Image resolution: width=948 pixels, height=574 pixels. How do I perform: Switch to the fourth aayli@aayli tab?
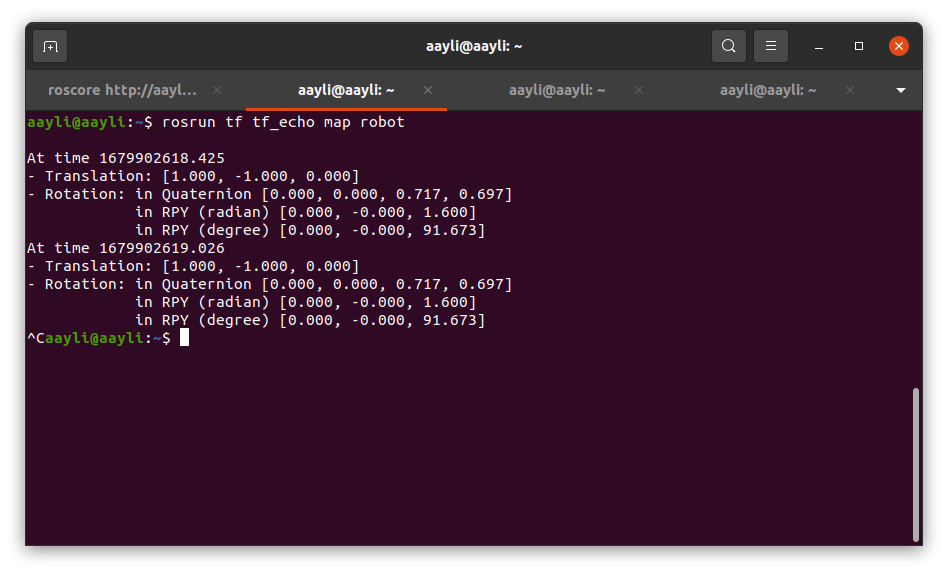click(x=768, y=90)
